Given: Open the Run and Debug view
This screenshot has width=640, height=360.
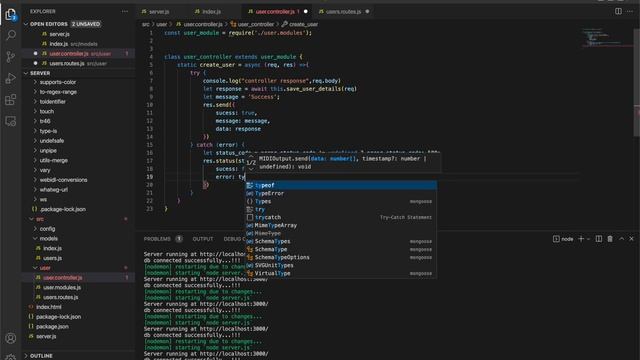Looking at the screenshot, I should tap(11, 78).
